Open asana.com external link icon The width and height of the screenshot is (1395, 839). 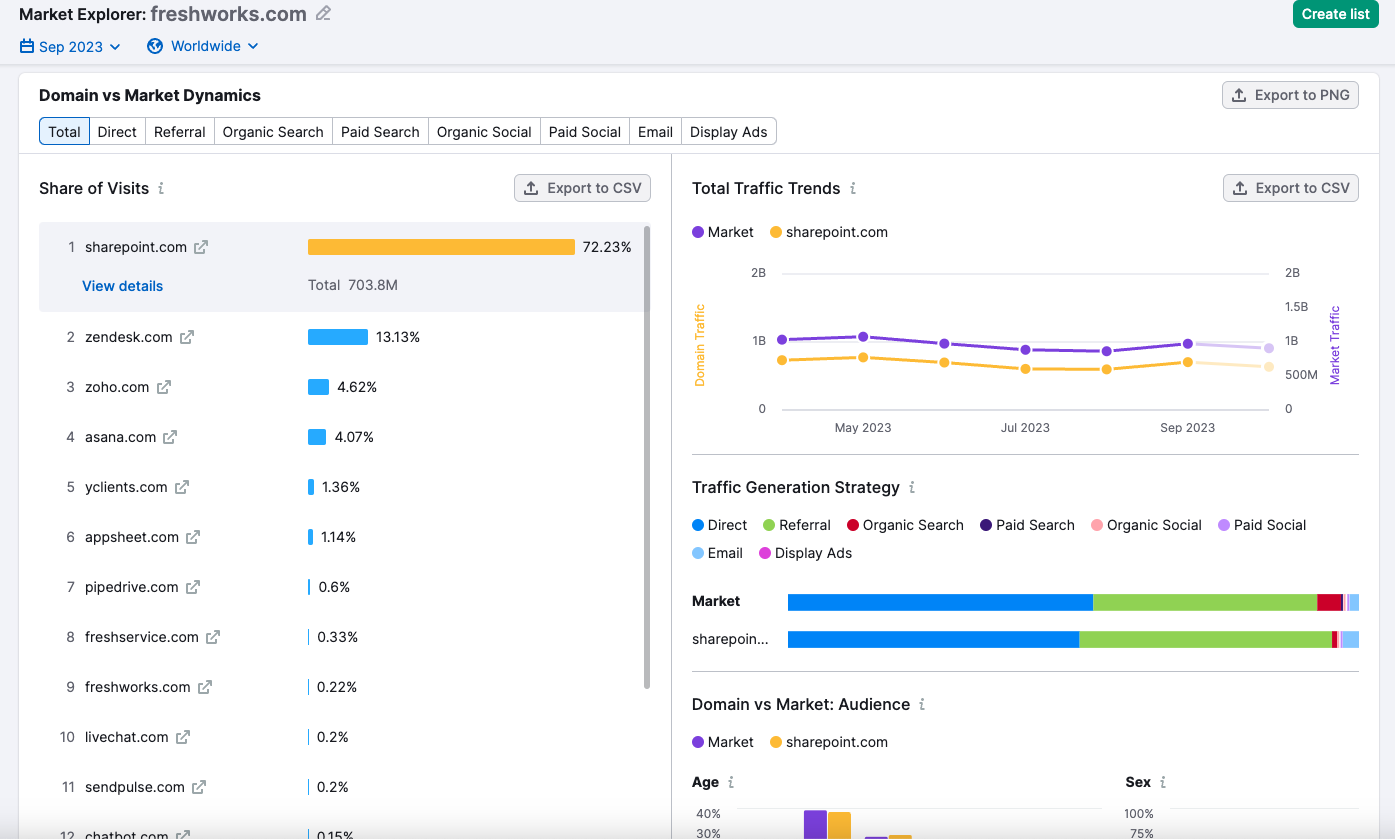coord(170,437)
